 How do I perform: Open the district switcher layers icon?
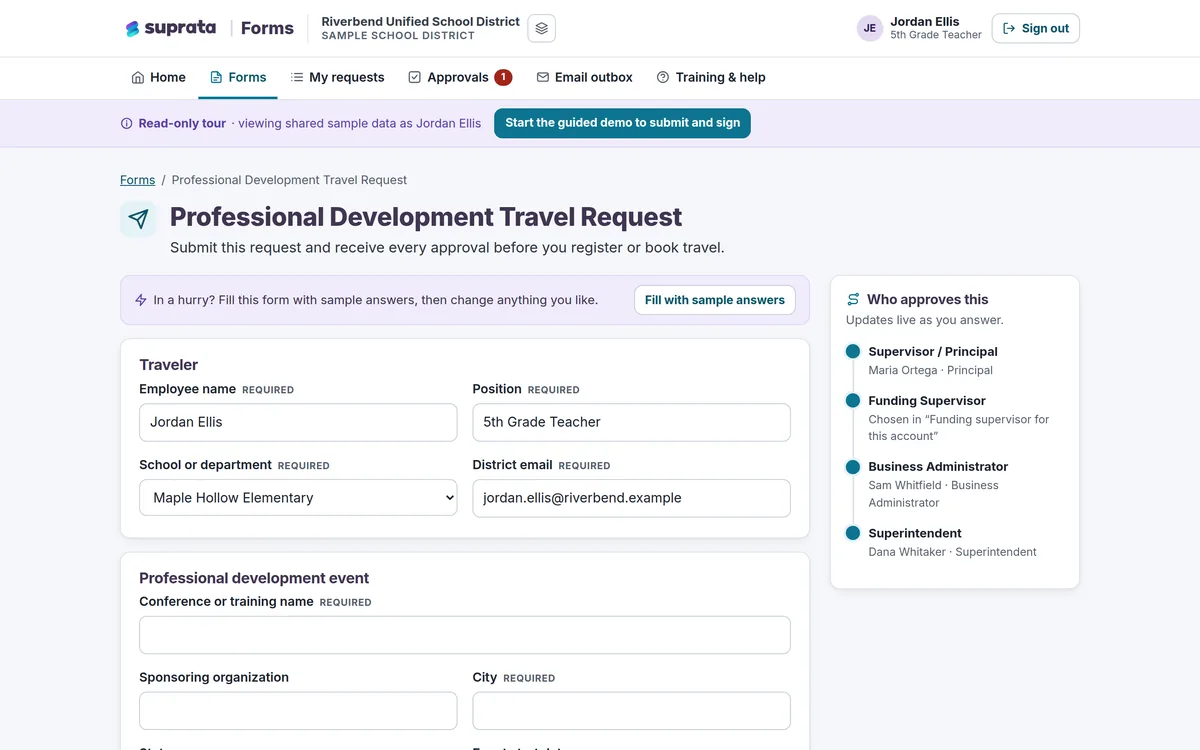(x=541, y=28)
